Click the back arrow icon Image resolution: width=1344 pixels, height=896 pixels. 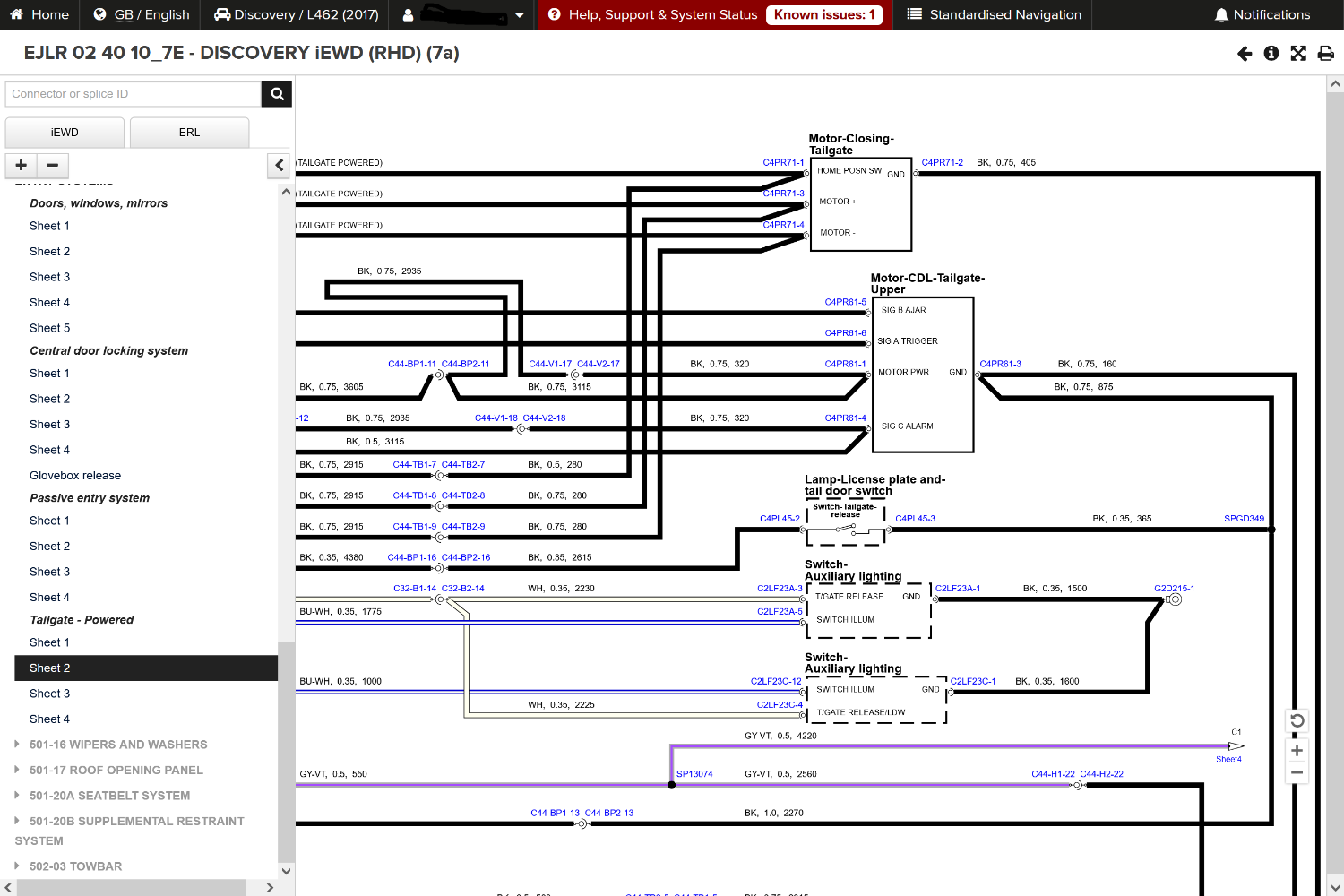click(x=1245, y=54)
